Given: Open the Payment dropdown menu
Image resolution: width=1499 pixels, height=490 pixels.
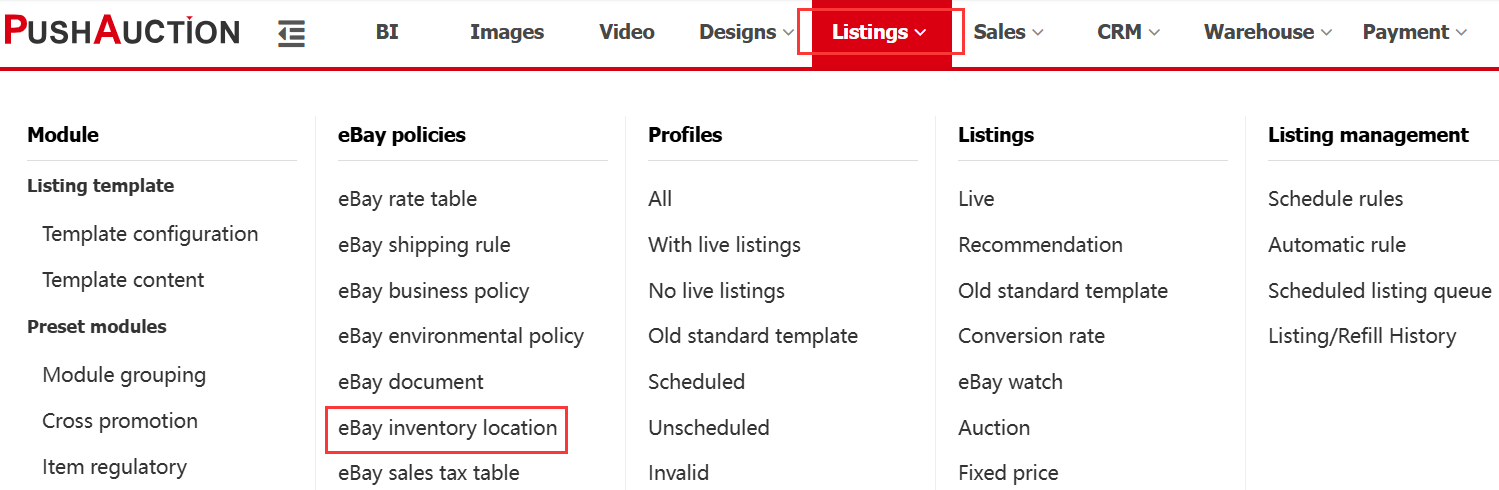Looking at the screenshot, I should click(x=1414, y=32).
